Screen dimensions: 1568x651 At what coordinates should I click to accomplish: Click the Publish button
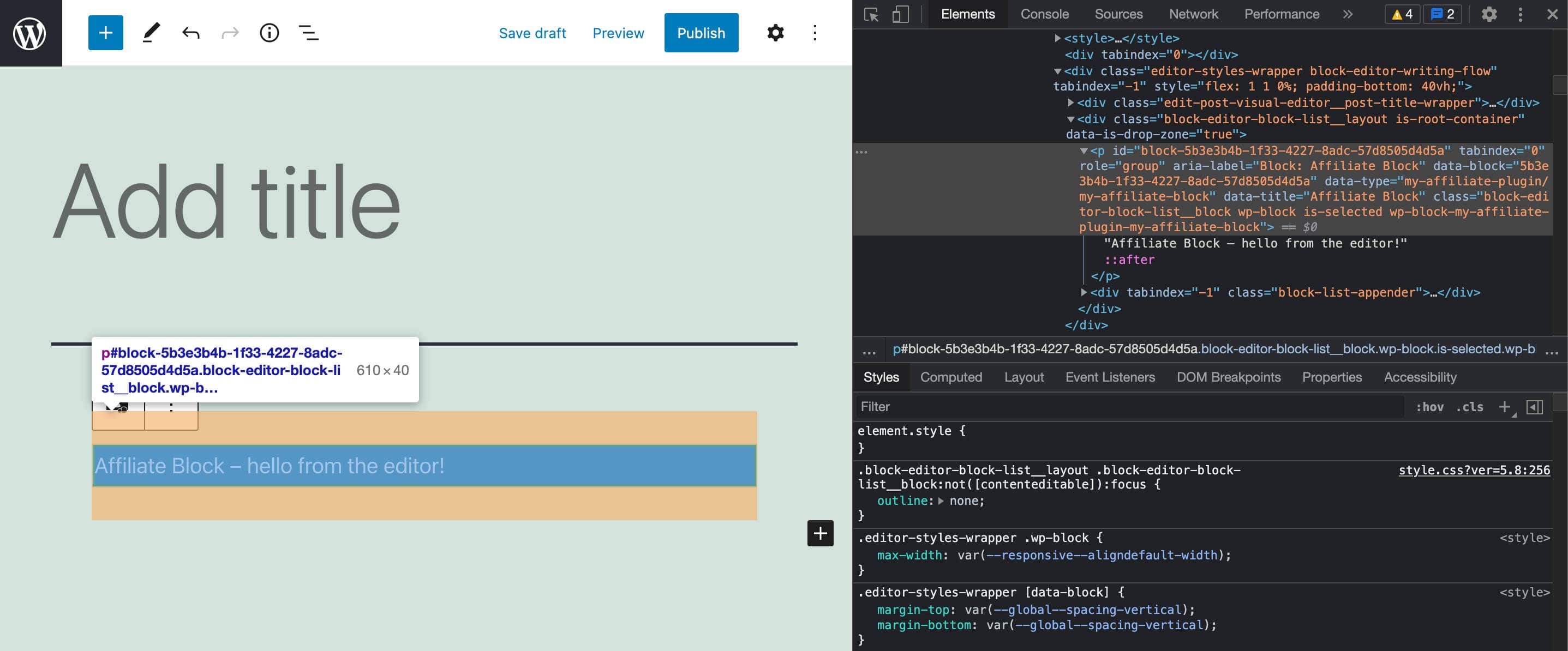tap(701, 33)
